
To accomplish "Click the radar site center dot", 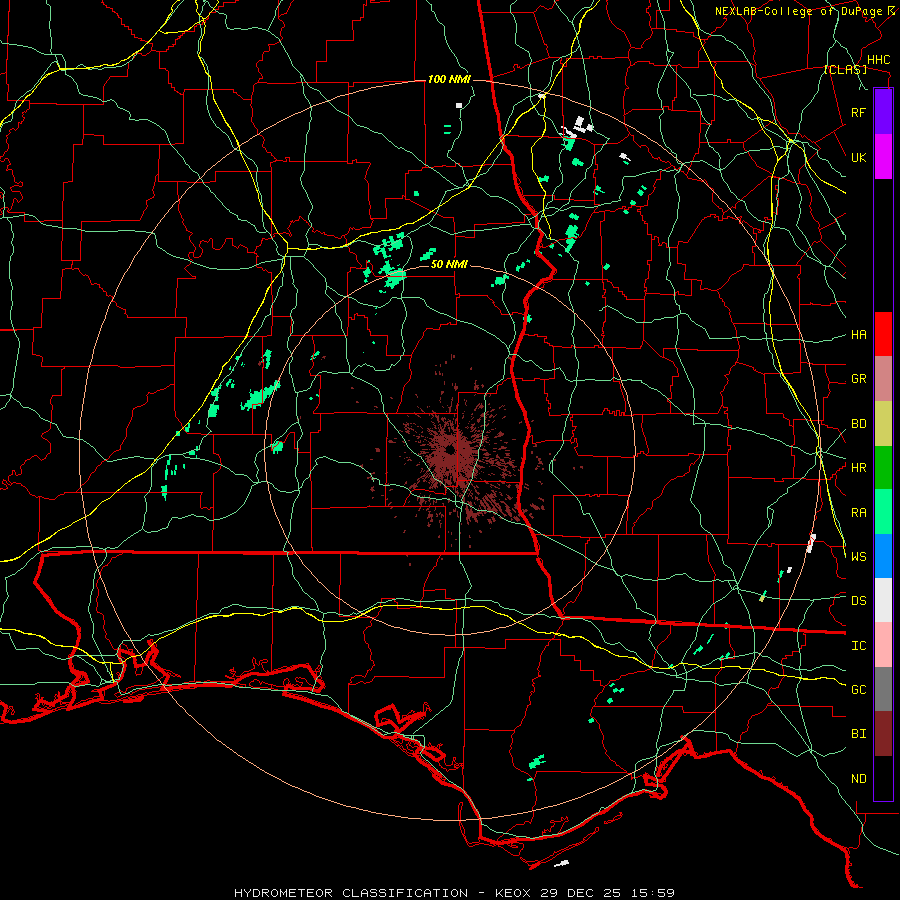I will click(449, 449).
